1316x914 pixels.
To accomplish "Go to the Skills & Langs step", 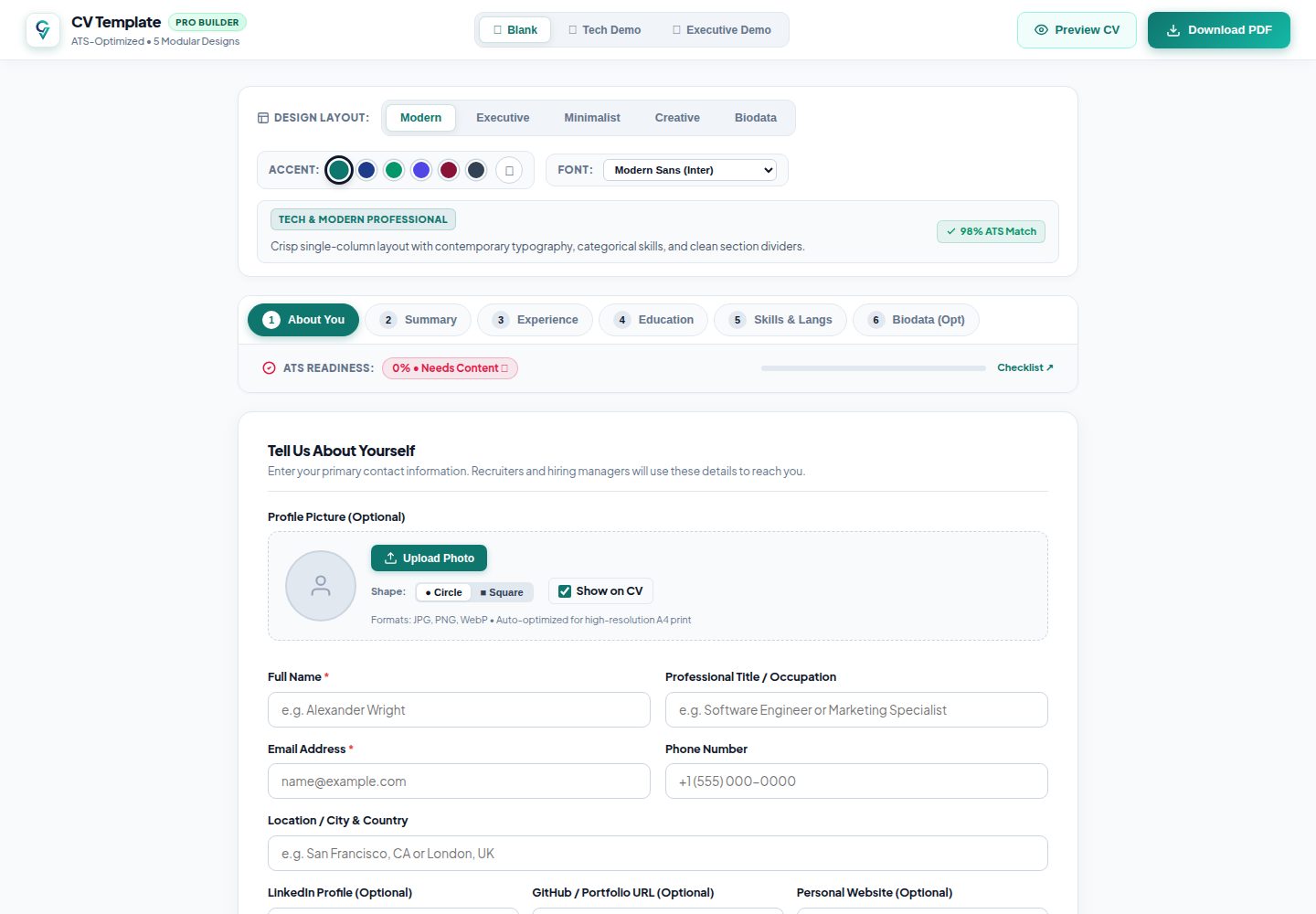I will (x=780, y=320).
